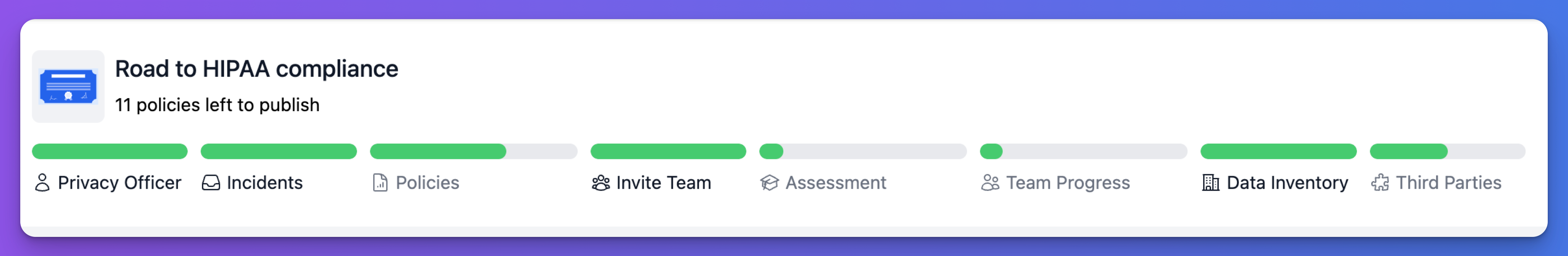Screen dimensions: 1568x256
Task: Click the Third Parties puzzle icon
Action: click(x=1380, y=182)
